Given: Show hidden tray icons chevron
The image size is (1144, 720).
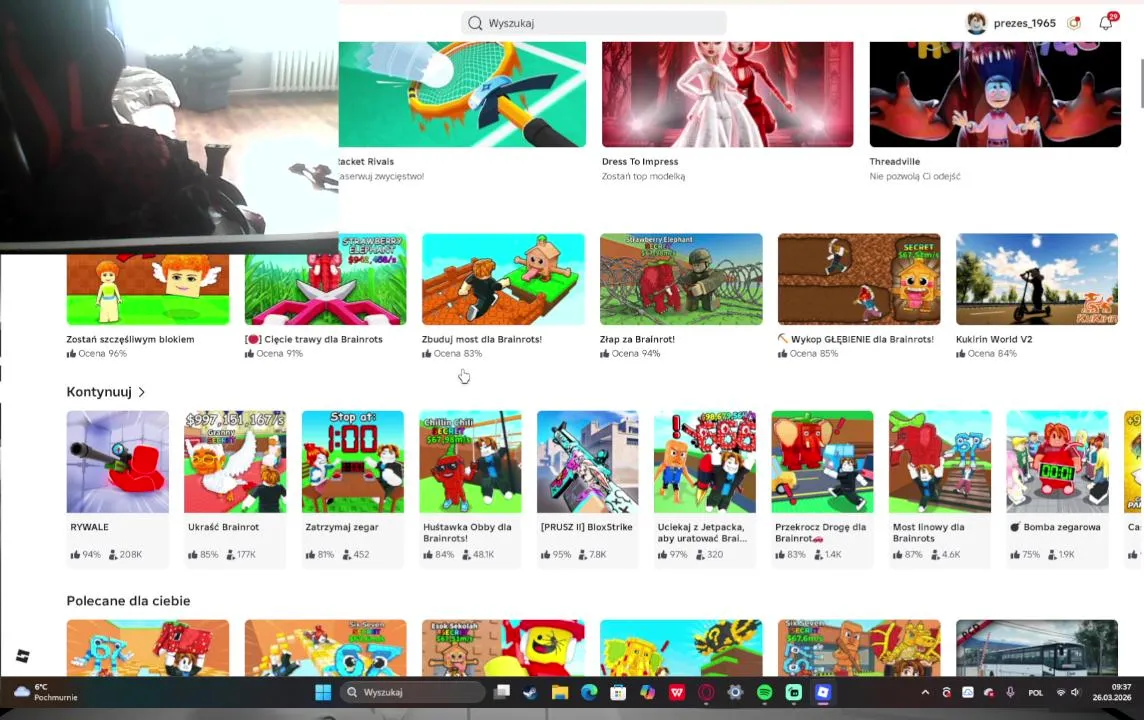Looking at the screenshot, I should pyautogui.click(x=925, y=692).
